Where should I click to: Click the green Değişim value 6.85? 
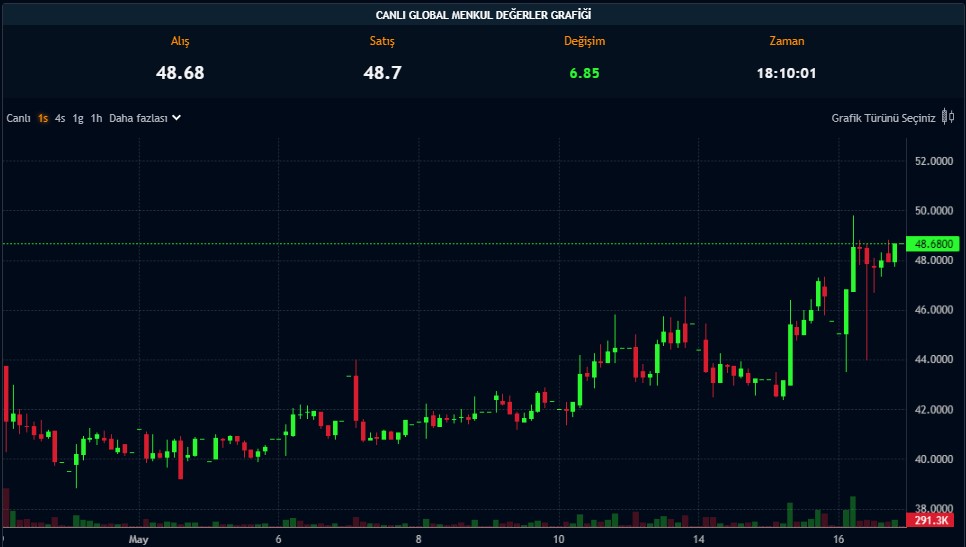point(583,73)
